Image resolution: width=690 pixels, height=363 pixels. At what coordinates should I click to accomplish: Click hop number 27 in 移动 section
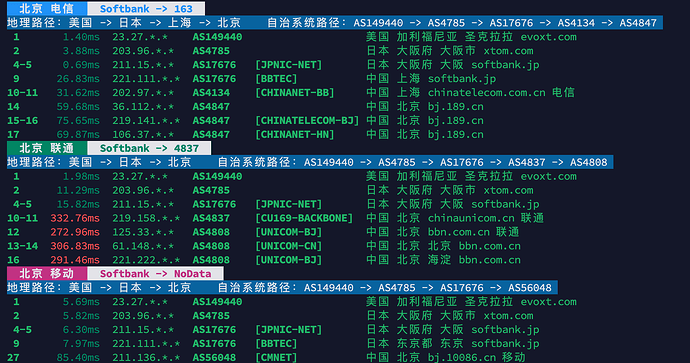click(x=13, y=357)
